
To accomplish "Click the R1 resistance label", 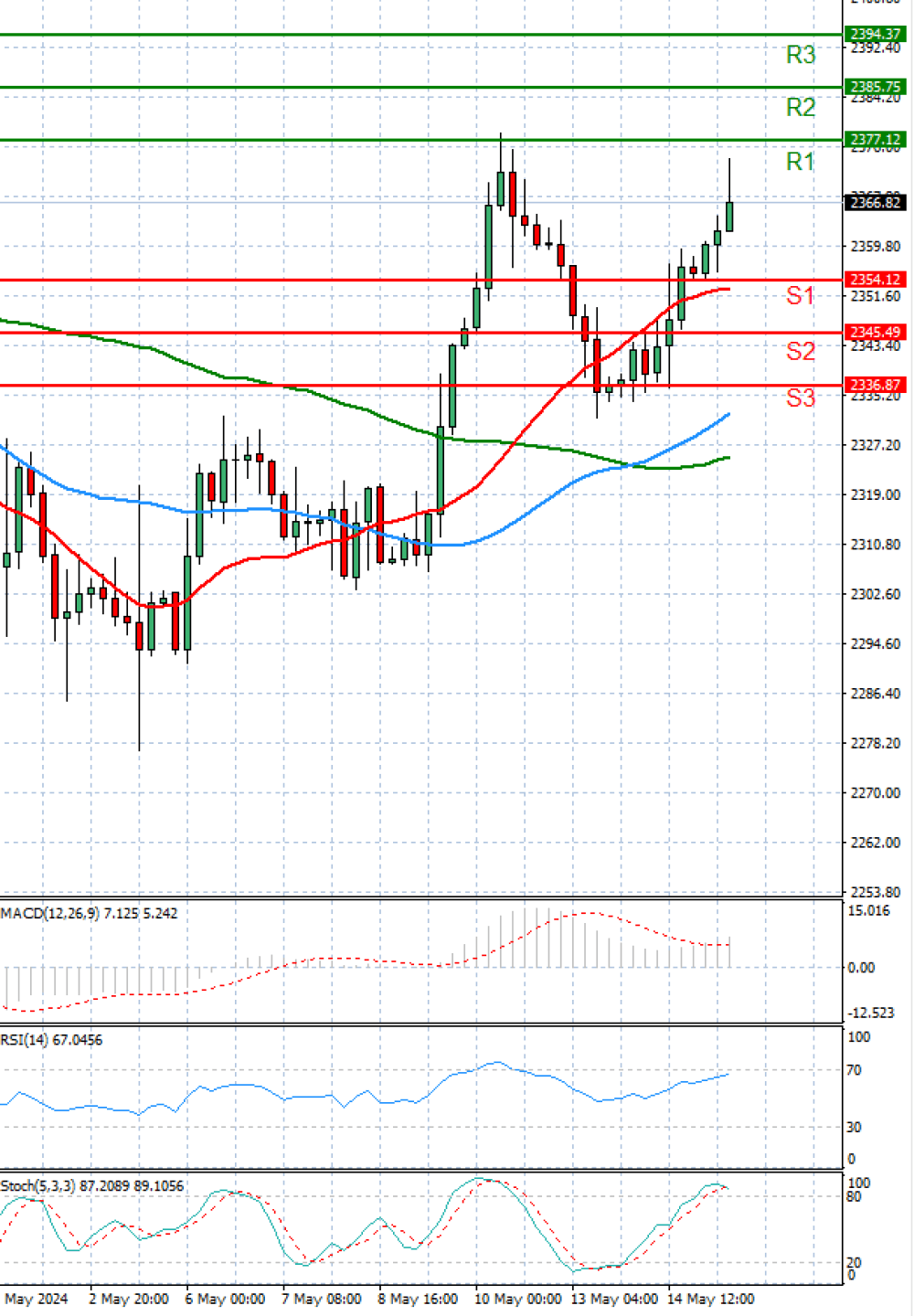I will 801,162.
